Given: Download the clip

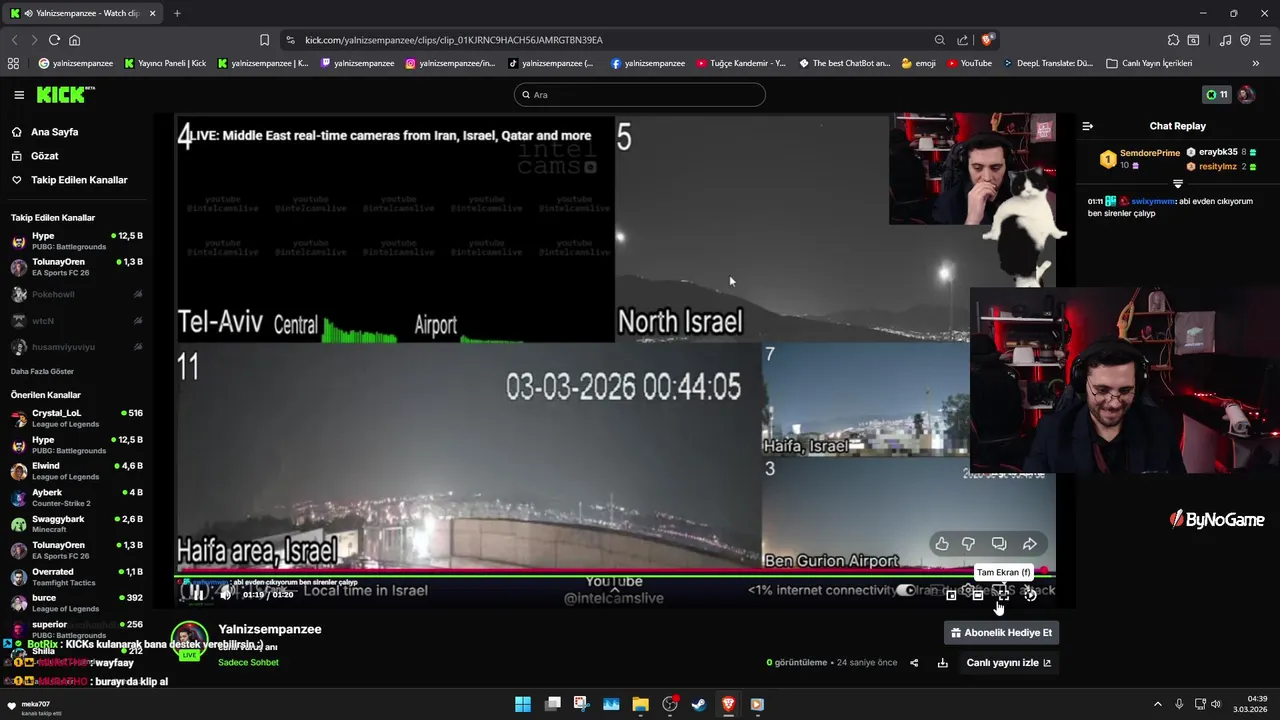Looking at the screenshot, I should 942,663.
